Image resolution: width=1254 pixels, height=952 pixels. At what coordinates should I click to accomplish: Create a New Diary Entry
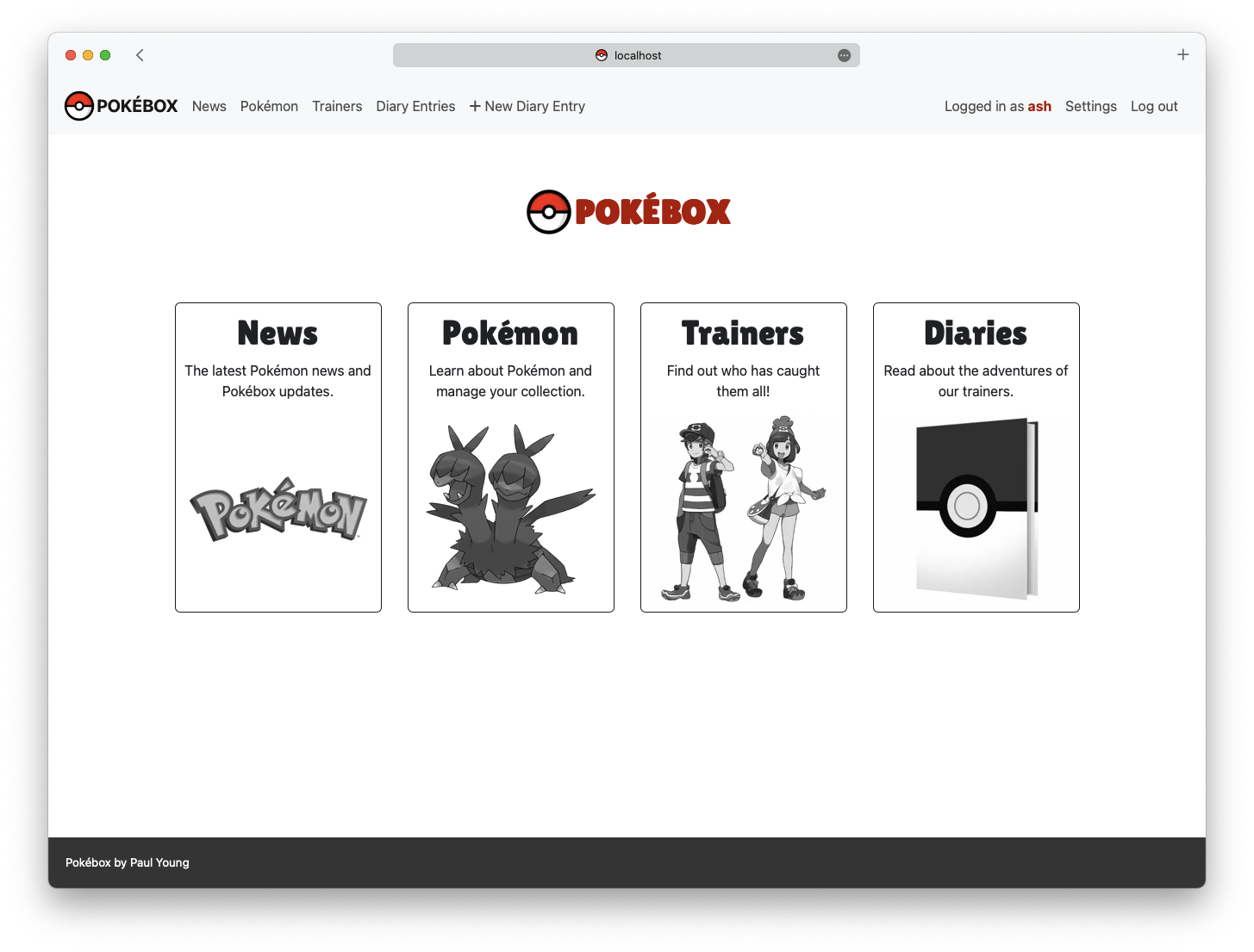pos(527,106)
